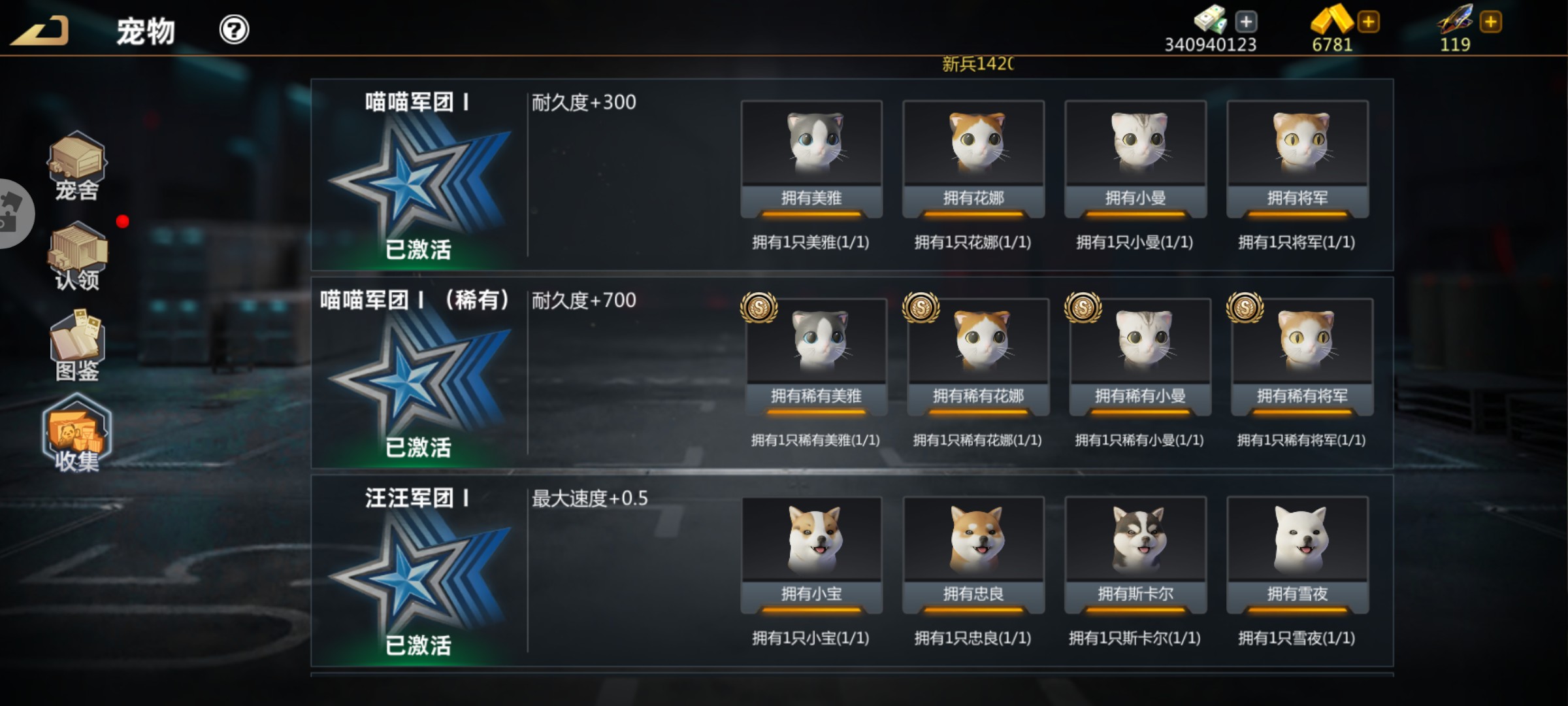This screenshot has height=706, width=1568.
Task: Select the 拥有稀有将军 rare cat card
Action: [x=1303, y=357]
